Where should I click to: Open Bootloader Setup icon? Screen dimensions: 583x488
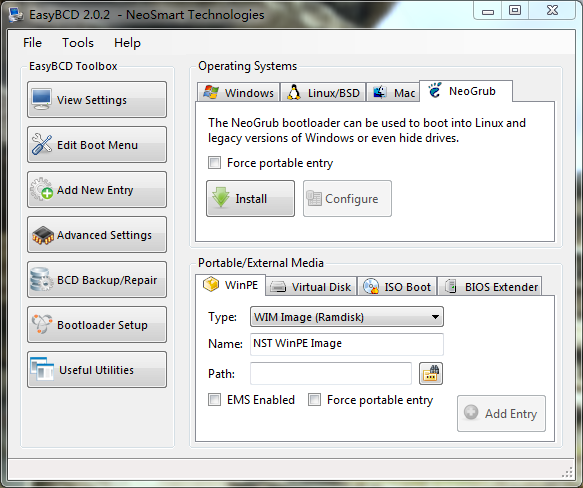pos(42,324)
